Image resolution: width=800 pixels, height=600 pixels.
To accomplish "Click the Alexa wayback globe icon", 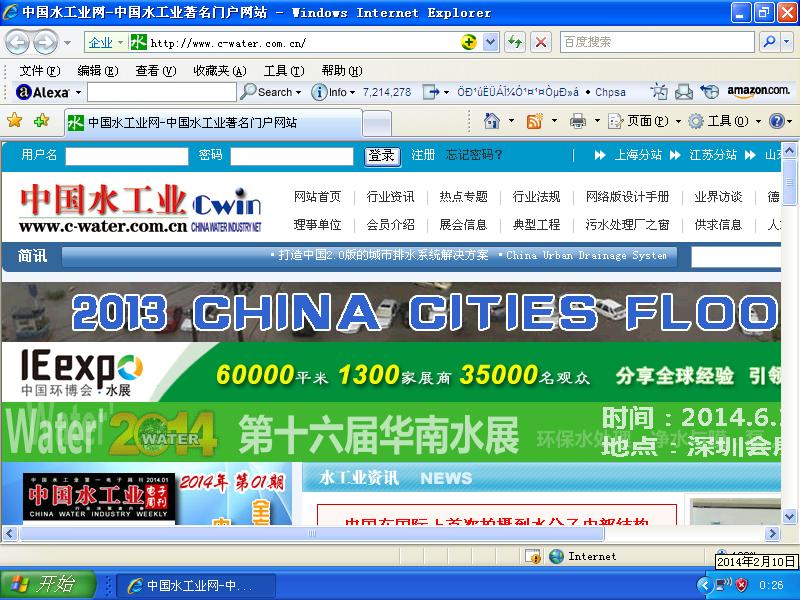I will (709, 92).
